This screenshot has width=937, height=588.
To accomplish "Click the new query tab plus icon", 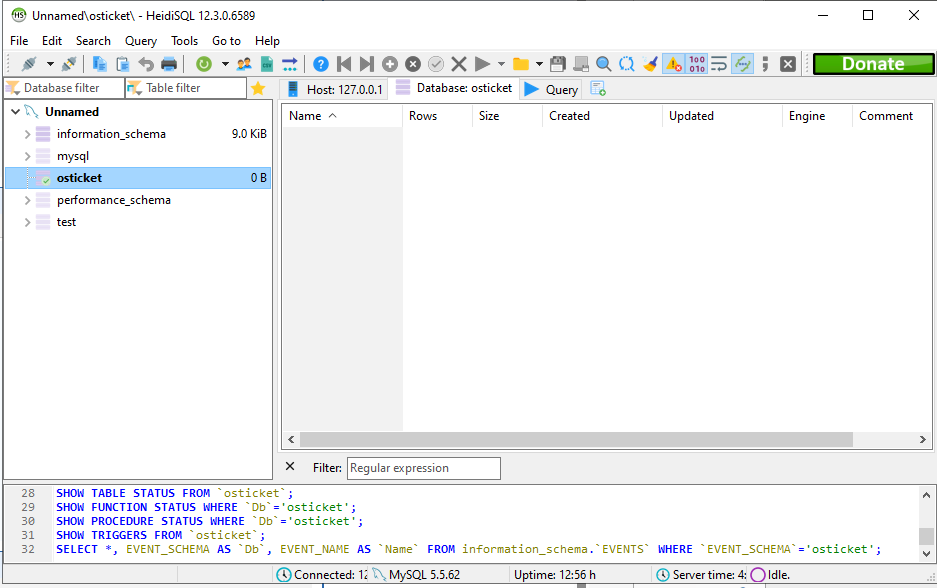I will (598, 88).
